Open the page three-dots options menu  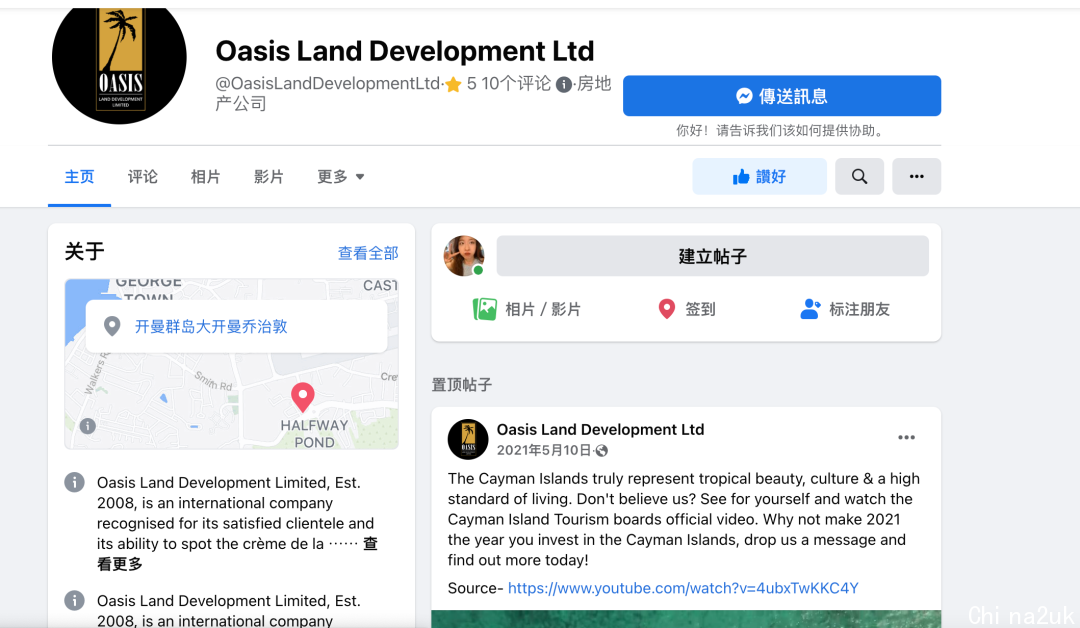coord(916,176)
